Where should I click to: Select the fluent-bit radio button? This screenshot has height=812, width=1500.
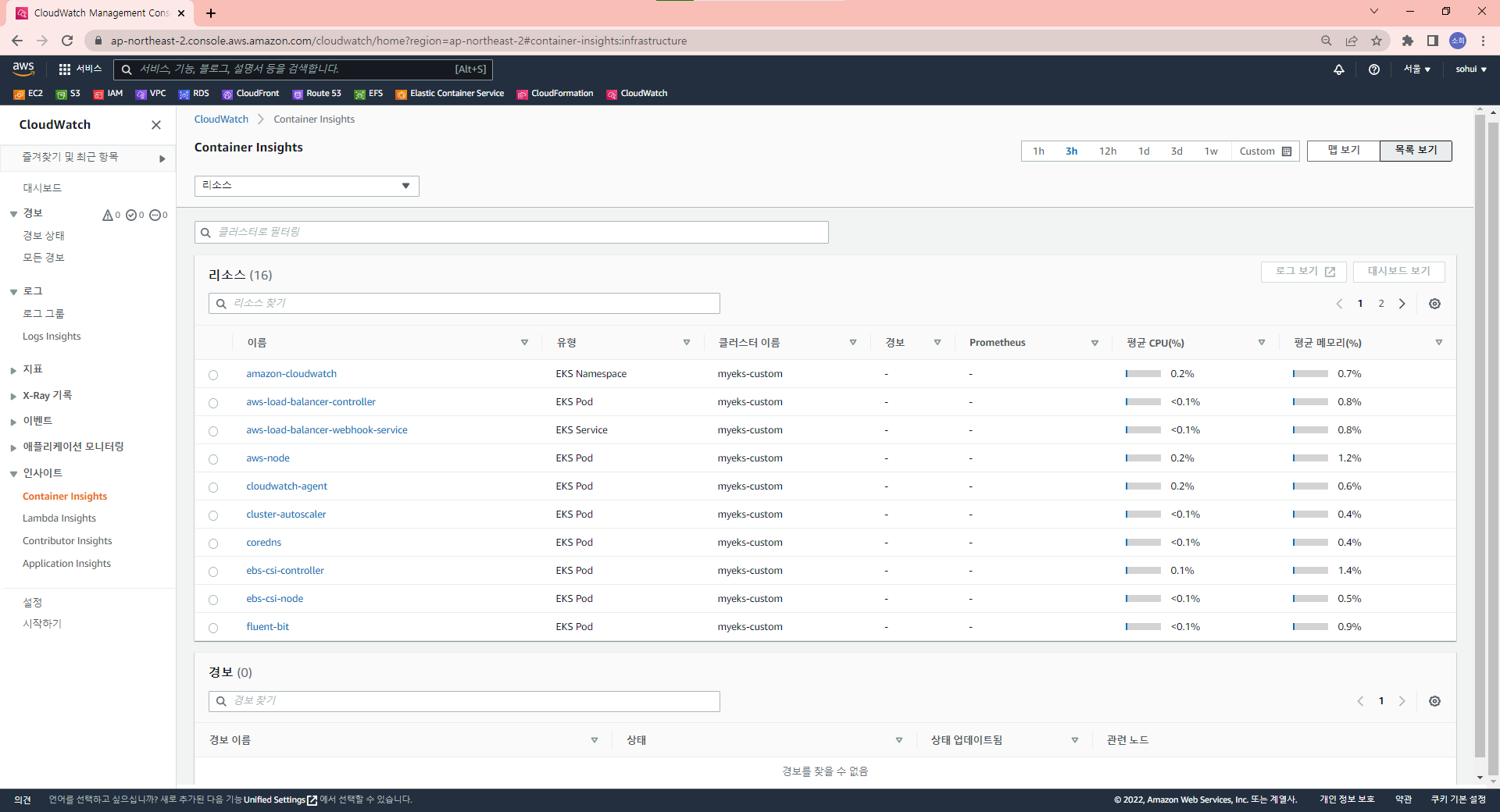pos(213,628)
